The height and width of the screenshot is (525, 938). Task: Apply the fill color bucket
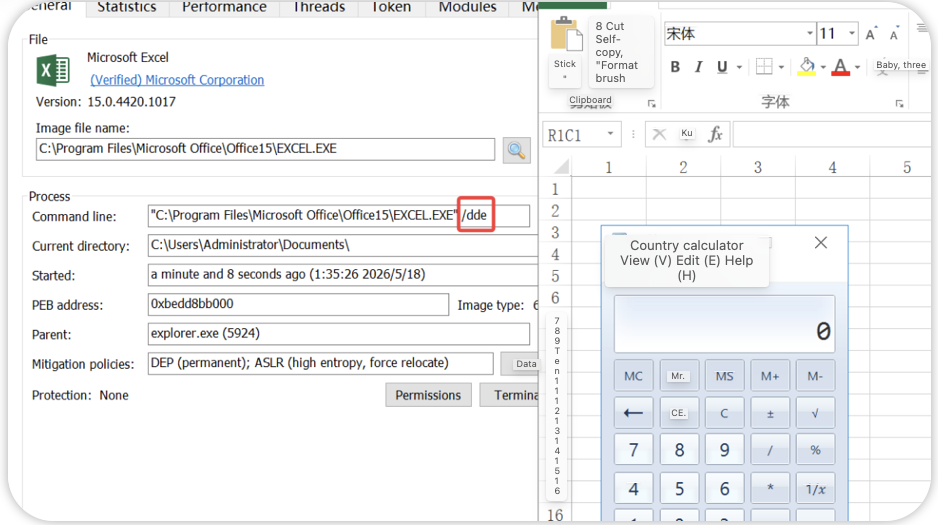tap(807, 66)
